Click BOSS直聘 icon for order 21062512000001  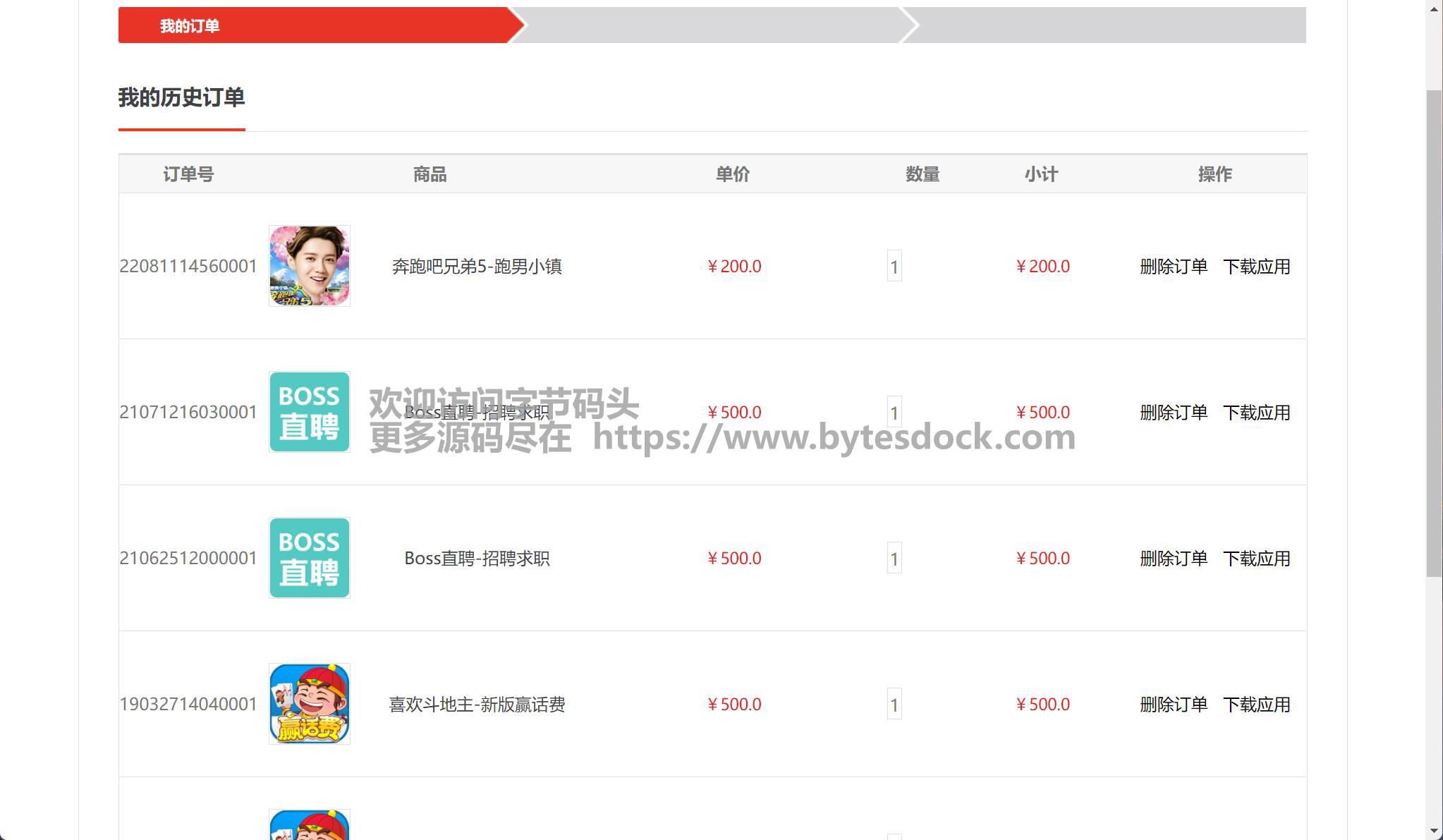tap(309, 558)
